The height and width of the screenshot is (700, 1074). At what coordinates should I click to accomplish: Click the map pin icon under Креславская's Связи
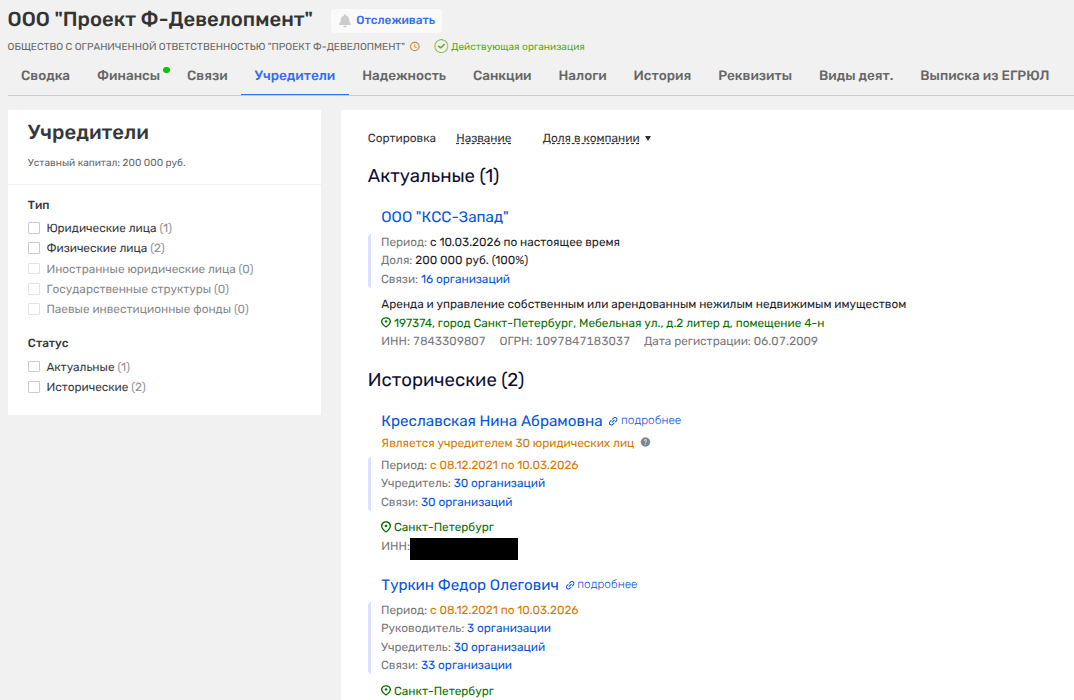386,527
